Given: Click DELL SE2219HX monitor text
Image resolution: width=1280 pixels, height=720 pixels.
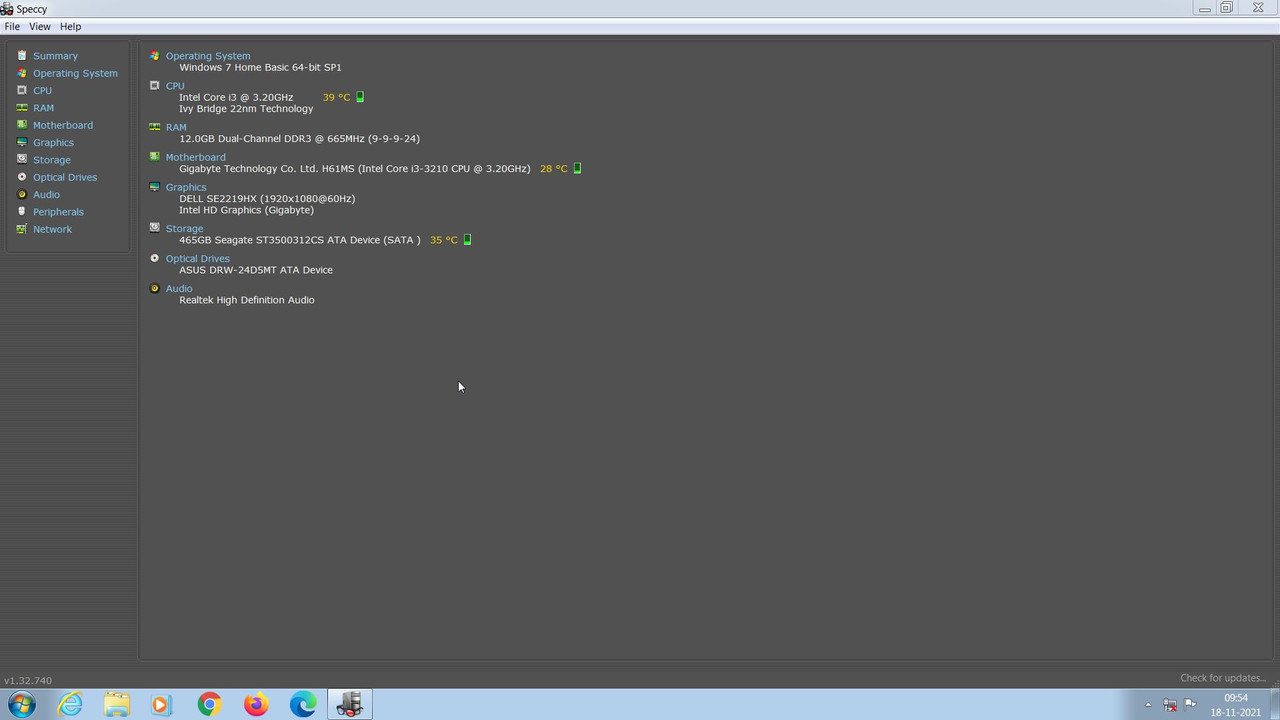Looking at the screenshot, I should coord(267,198).
